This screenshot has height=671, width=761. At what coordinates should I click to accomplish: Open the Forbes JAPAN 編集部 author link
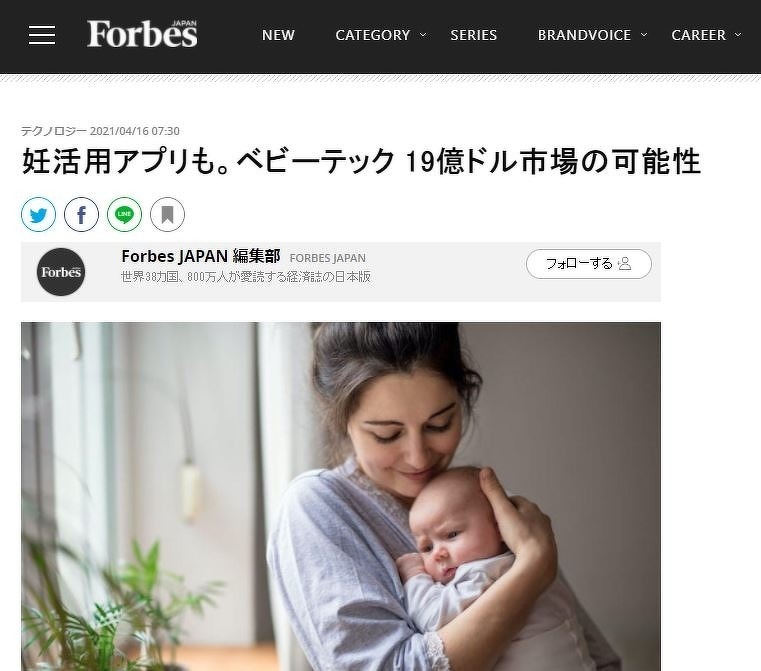tap(201, 256)
